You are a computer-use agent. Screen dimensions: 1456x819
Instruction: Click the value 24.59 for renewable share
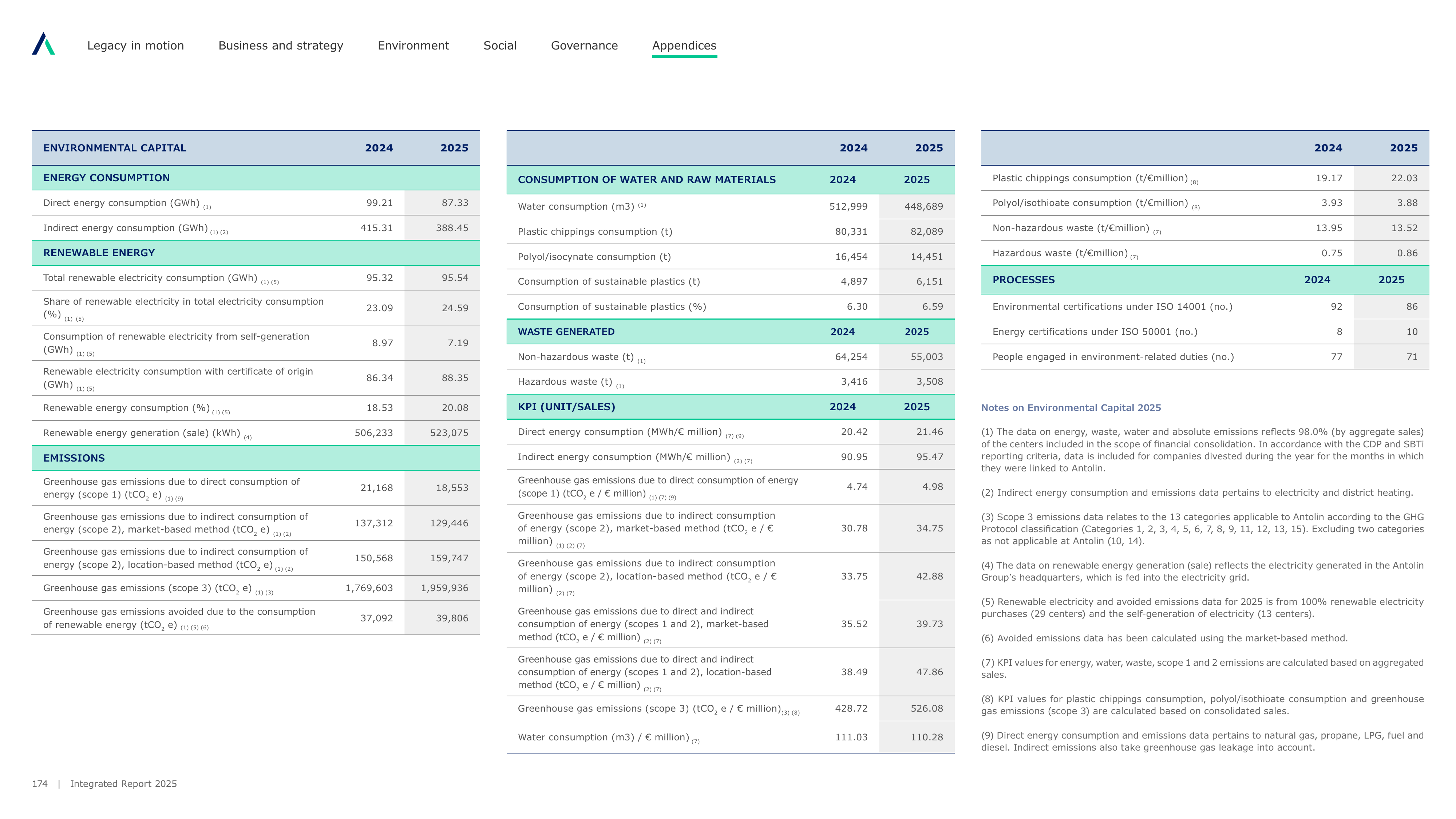coord(454,308)
